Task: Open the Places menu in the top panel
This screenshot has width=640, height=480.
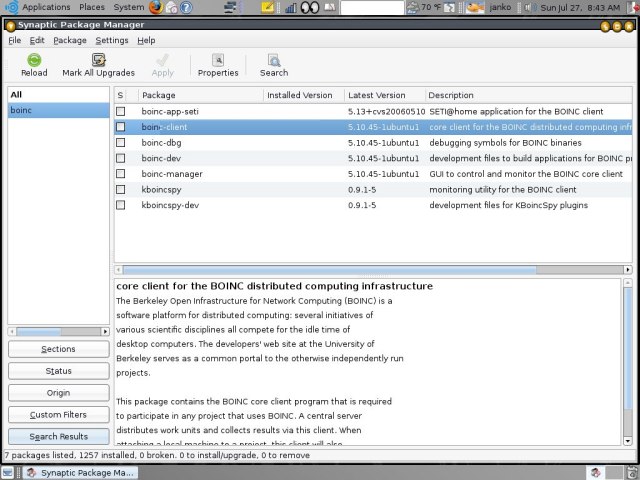Action: tap(92, 7)
